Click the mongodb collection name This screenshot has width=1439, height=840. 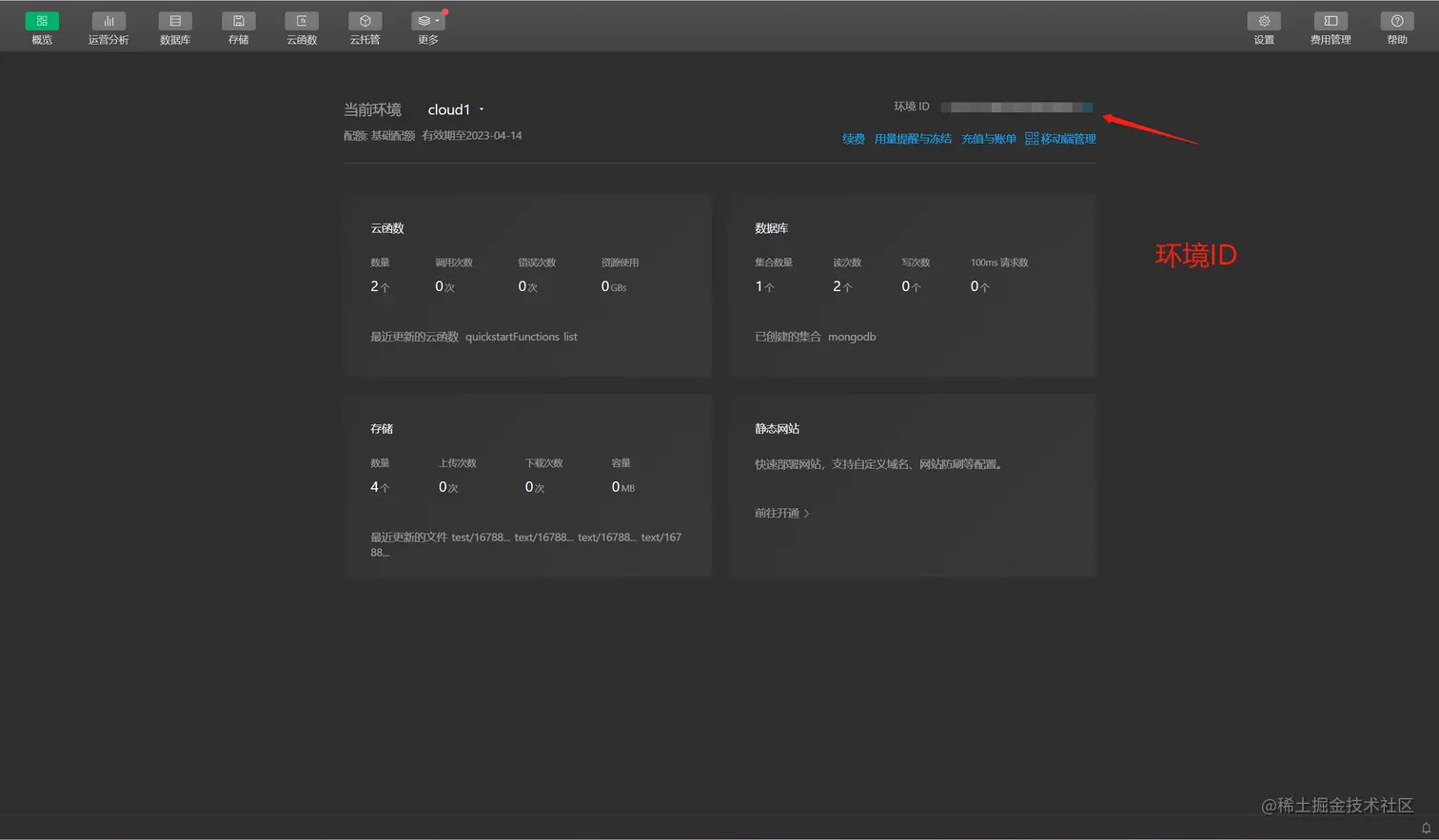click(x=852, y=337)
